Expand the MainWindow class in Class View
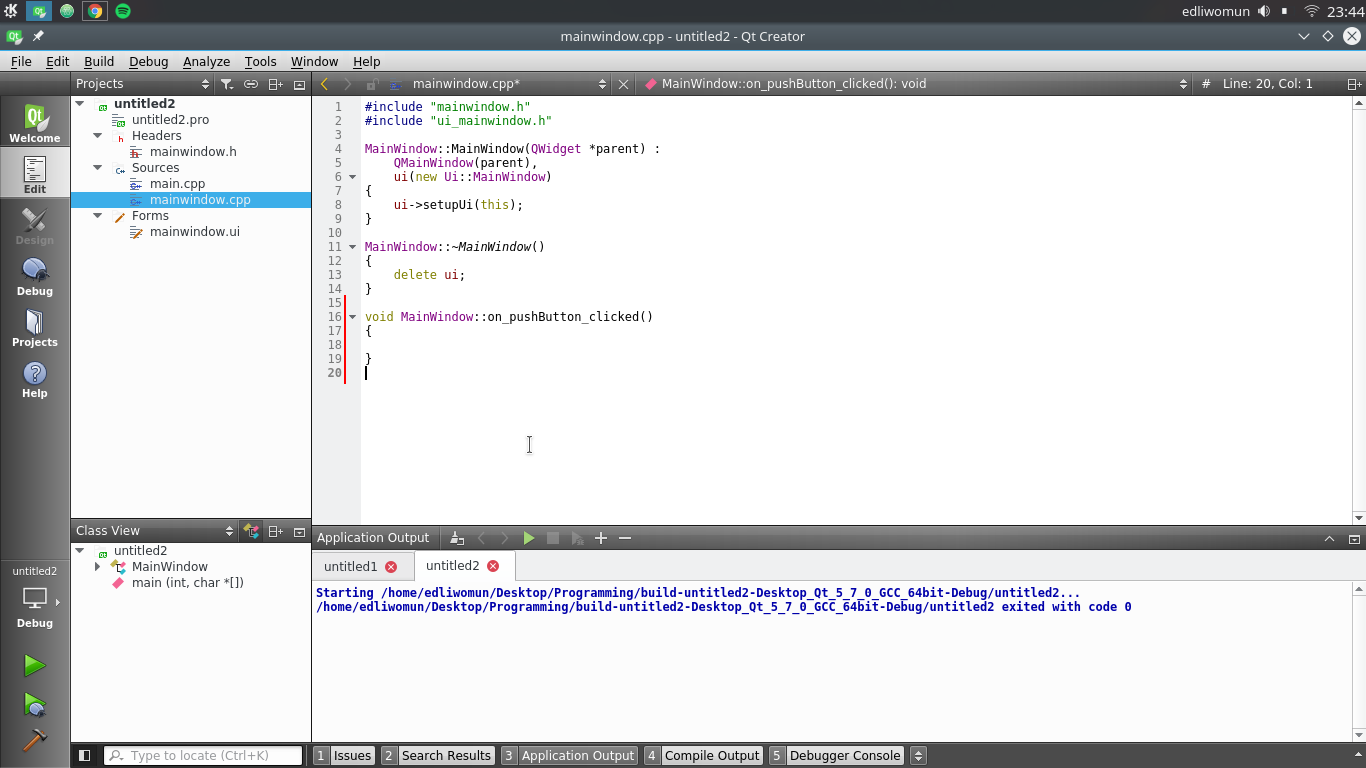Viewport: 1366px width, 768px height. coord(98,566)
